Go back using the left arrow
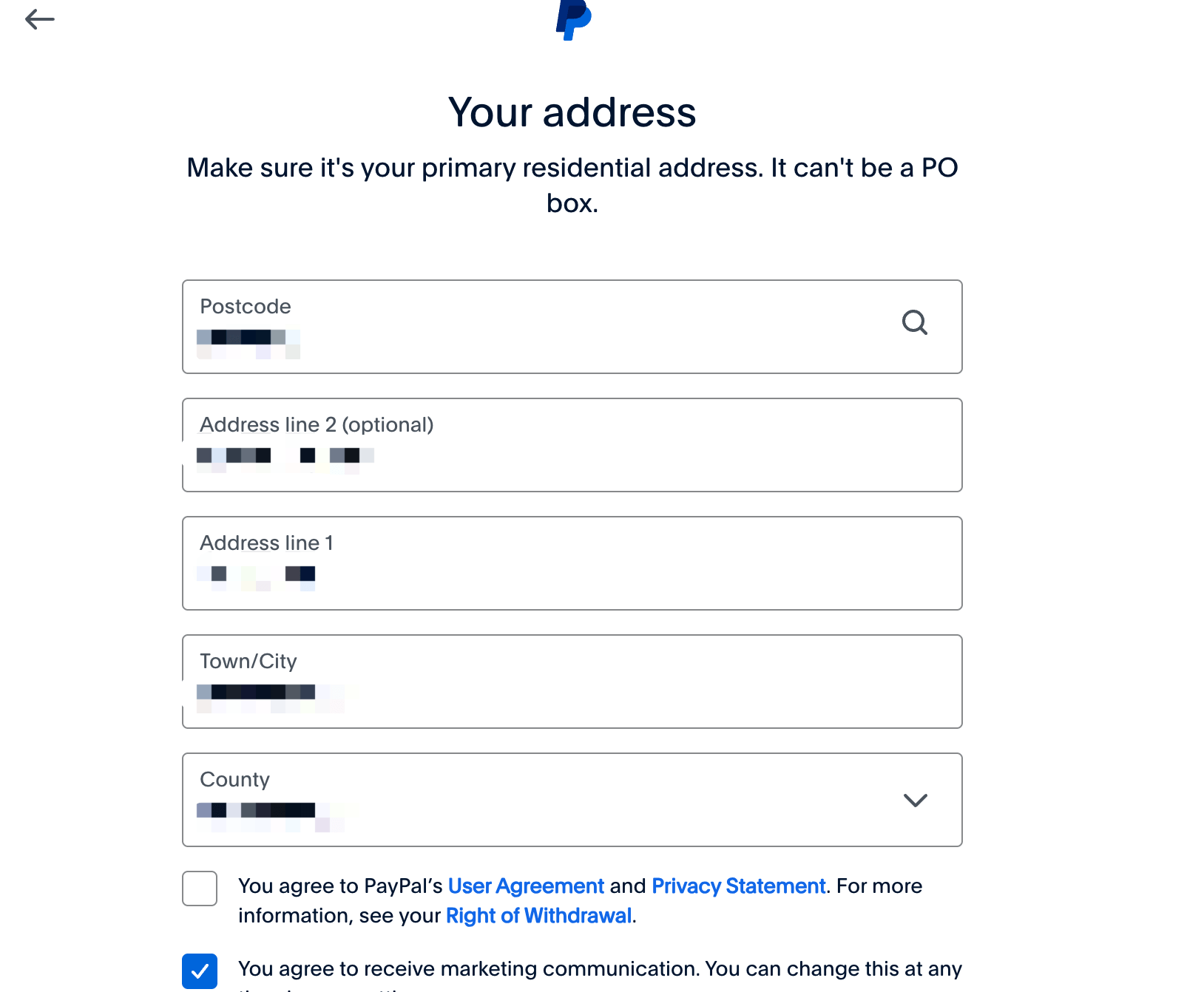 tap(40, 19)
